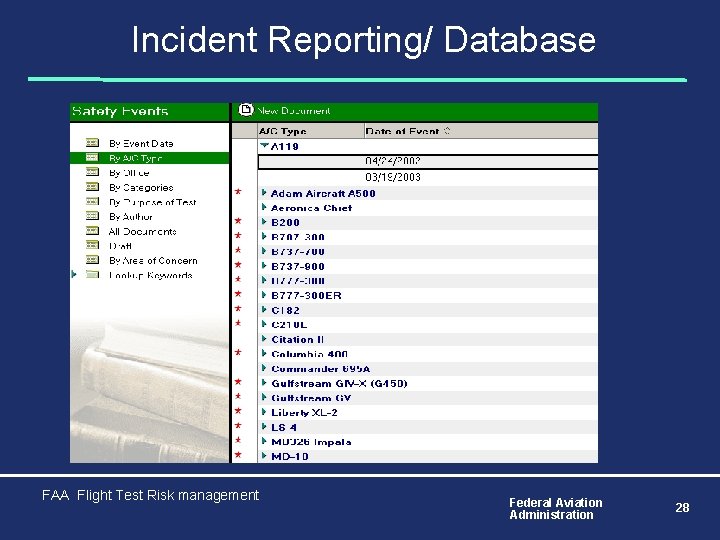Click the view icon beside By Author
The image size is (720, 540).
(x=92, y=216)
